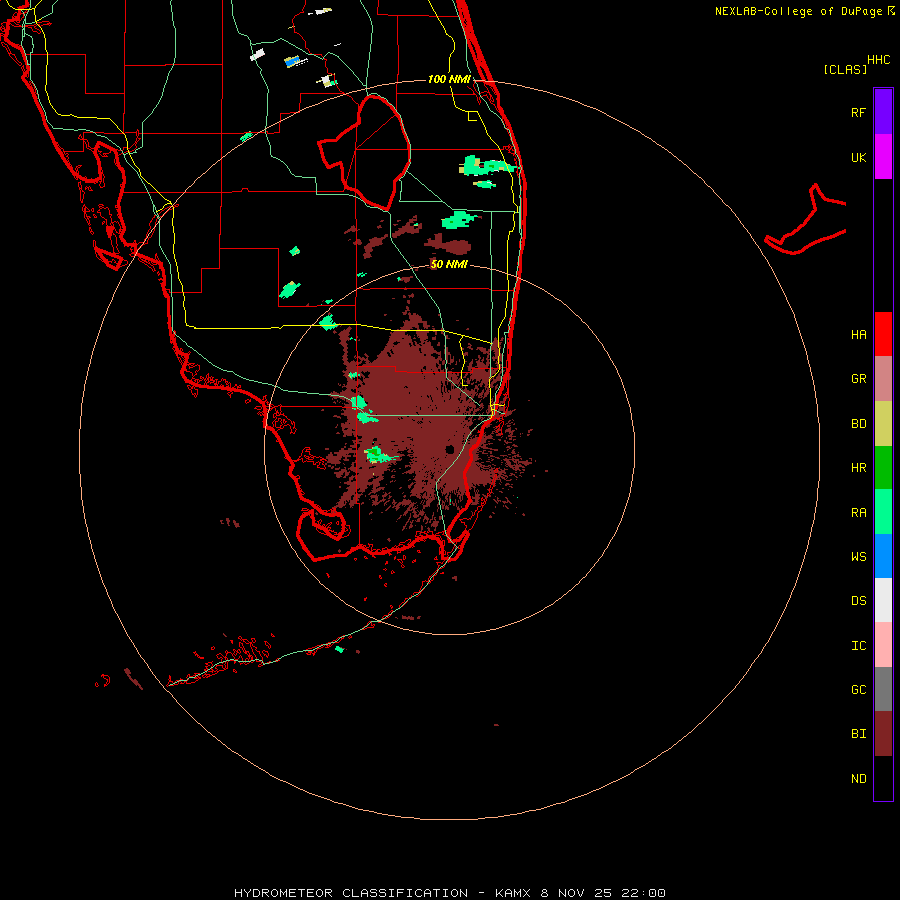Click the BD legend label

click(858, 424)
